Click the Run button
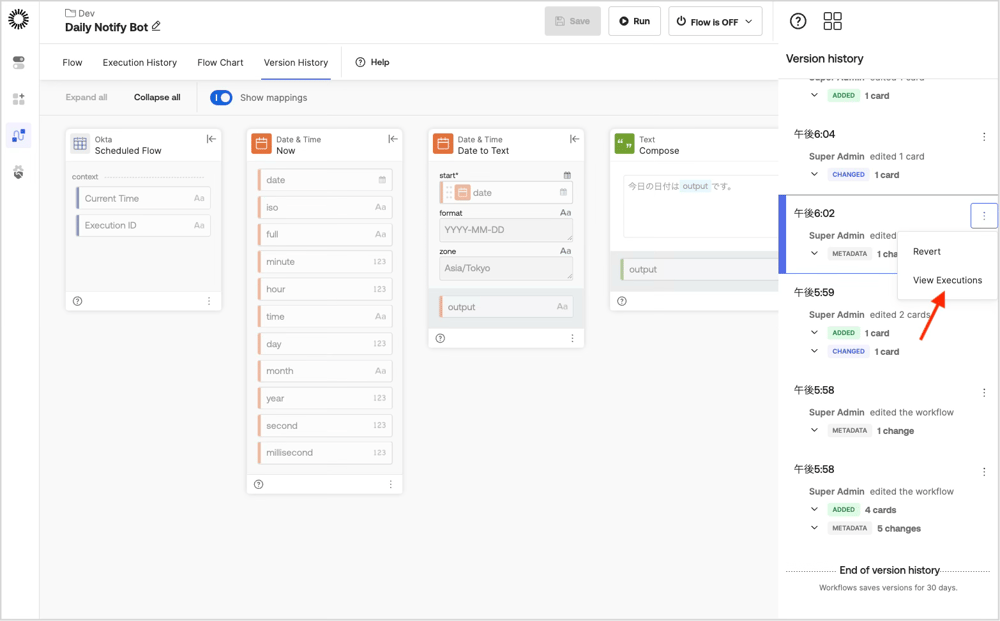Viewport: 1000px width, 621px height. [x=635, y=21]
